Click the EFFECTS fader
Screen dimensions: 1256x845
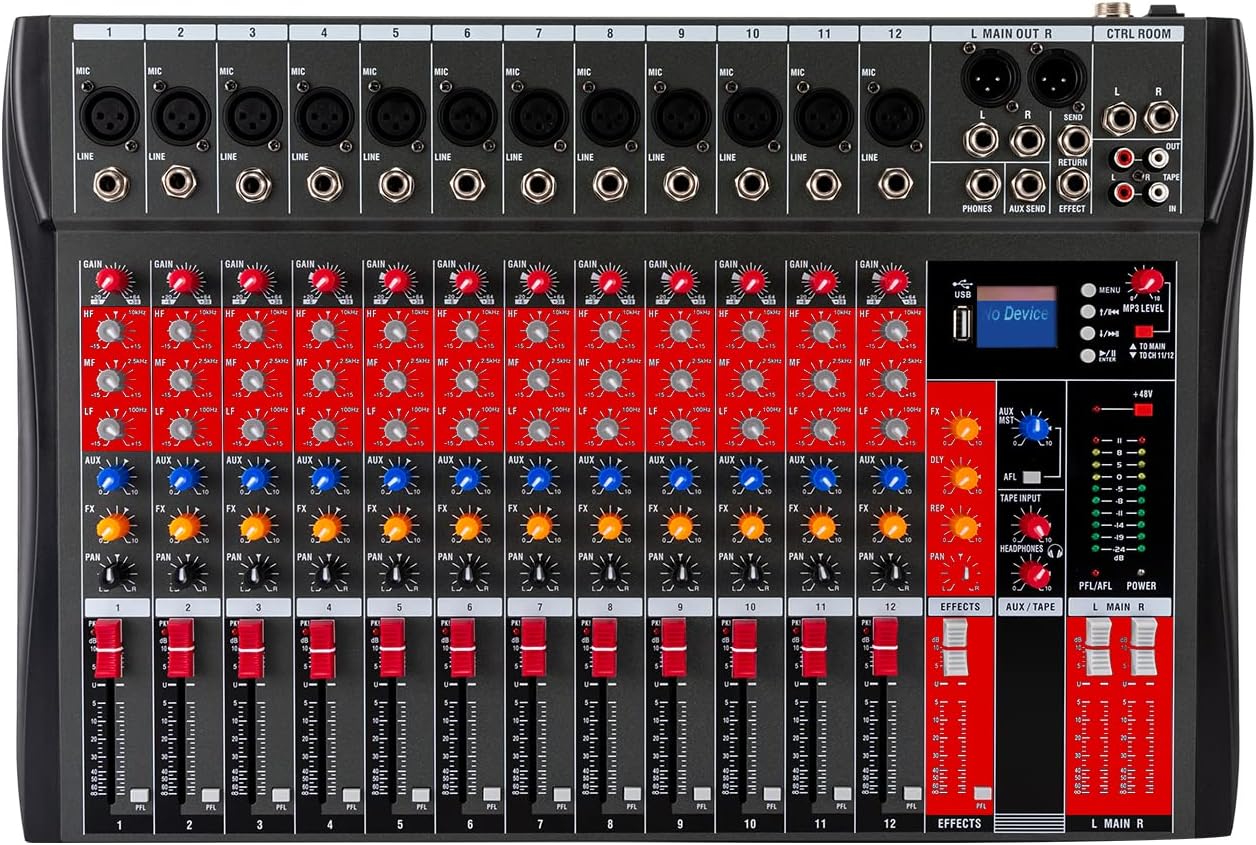957,648
